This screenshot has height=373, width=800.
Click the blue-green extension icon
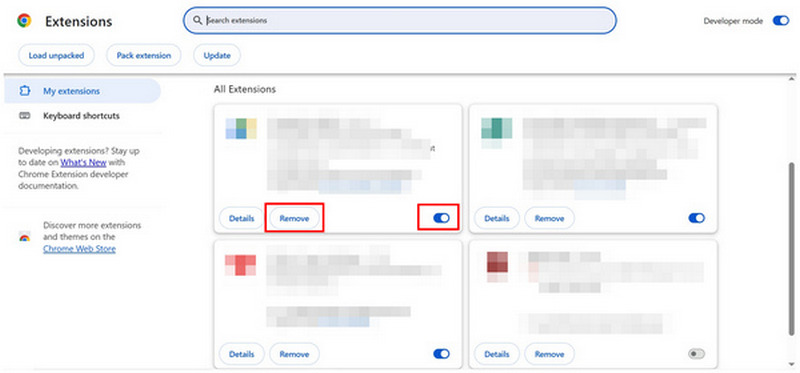tap(241, 129)
